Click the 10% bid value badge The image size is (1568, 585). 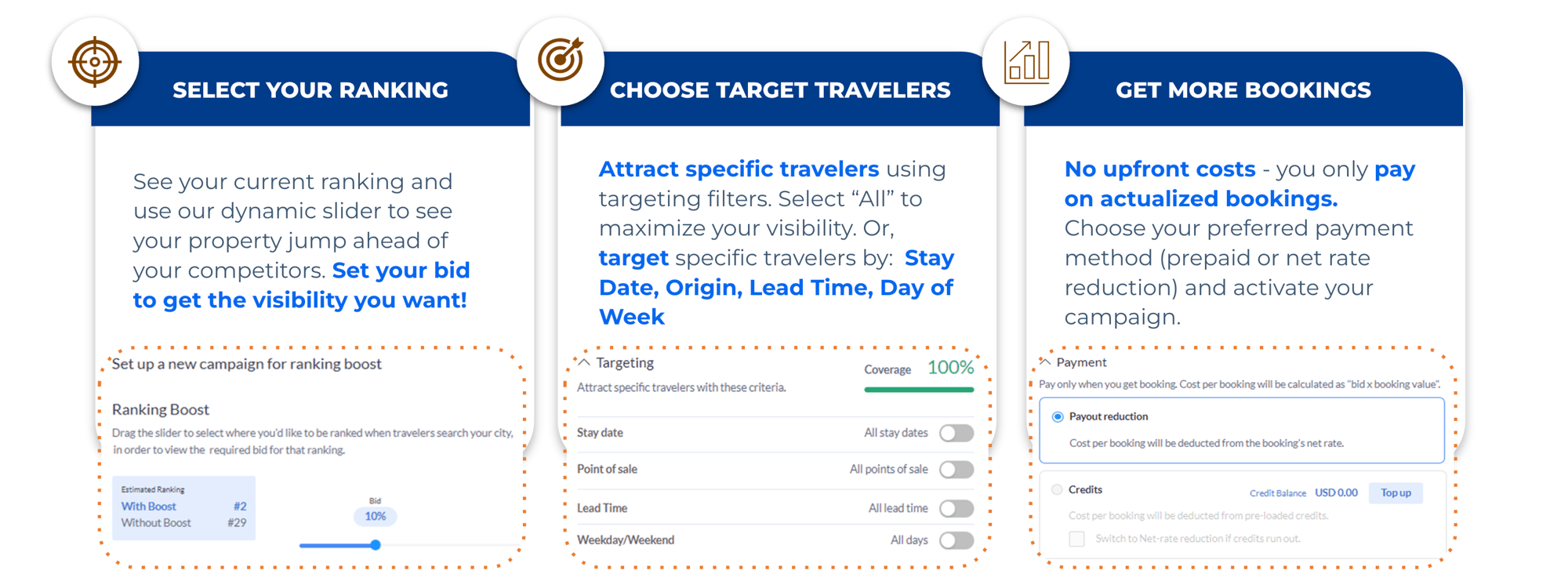click(x=375, y=516)
